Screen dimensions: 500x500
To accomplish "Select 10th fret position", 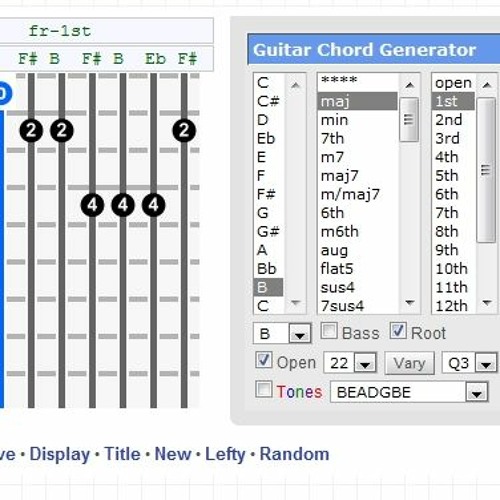I will click(x=453, y=269).
